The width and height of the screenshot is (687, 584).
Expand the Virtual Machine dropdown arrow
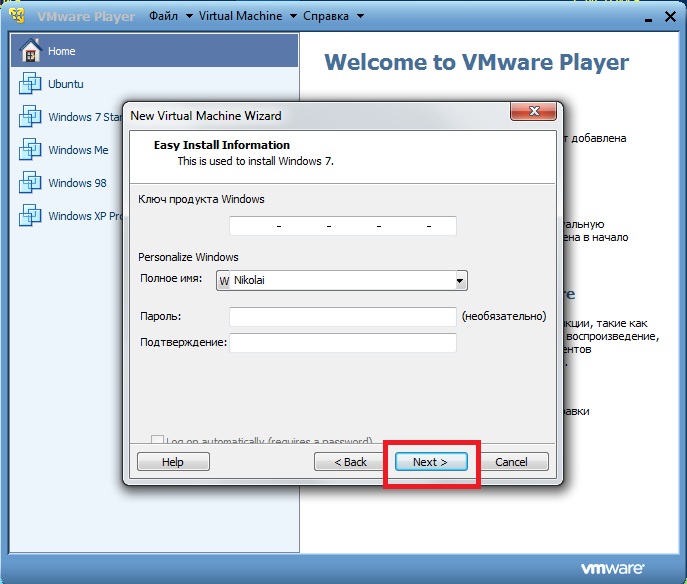[x=294, y=17]
